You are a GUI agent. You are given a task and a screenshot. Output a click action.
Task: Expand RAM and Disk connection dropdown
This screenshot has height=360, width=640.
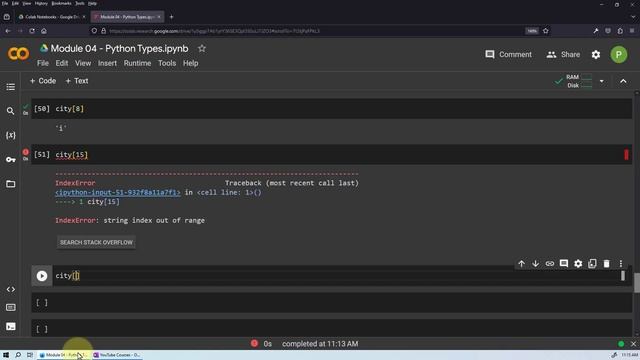tap(602, 81)
